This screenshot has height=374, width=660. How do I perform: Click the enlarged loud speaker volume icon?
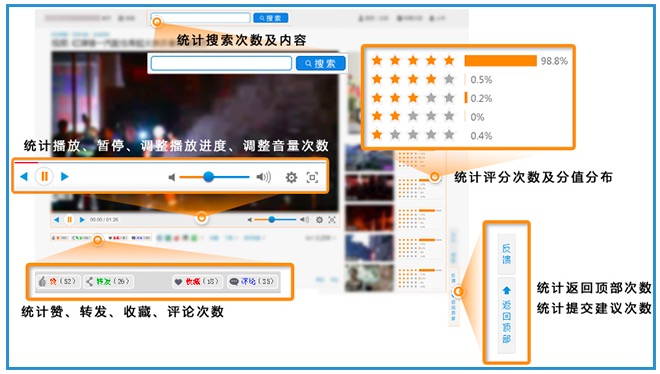263,177
